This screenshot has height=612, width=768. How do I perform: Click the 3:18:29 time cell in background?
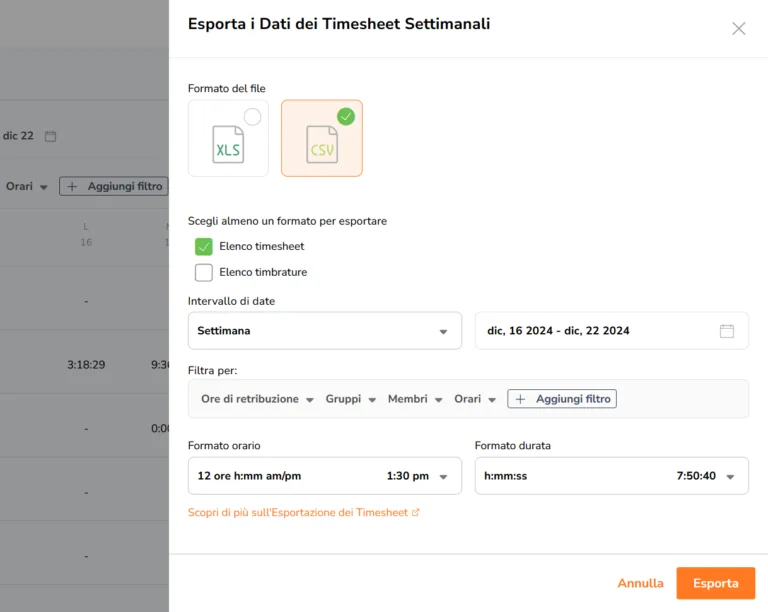tap(86, 365)
